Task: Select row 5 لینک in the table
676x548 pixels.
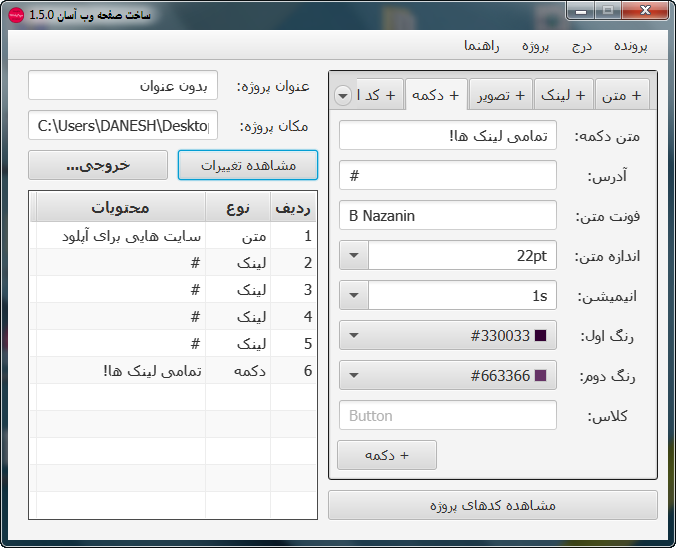Action: coord(173,344)
